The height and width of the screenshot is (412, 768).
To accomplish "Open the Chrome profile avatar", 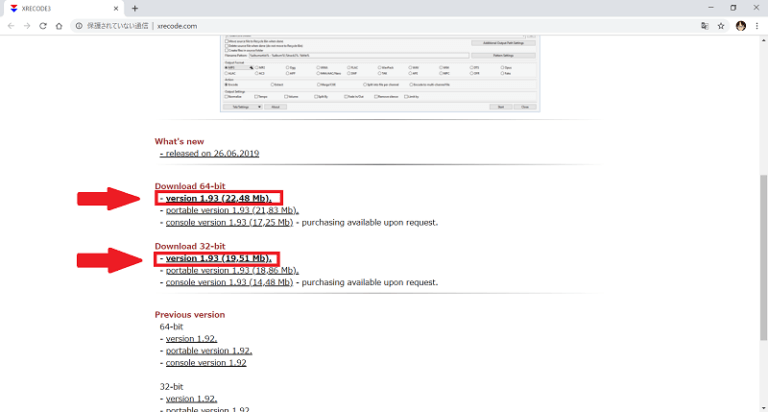I will [x=741, y=25].
